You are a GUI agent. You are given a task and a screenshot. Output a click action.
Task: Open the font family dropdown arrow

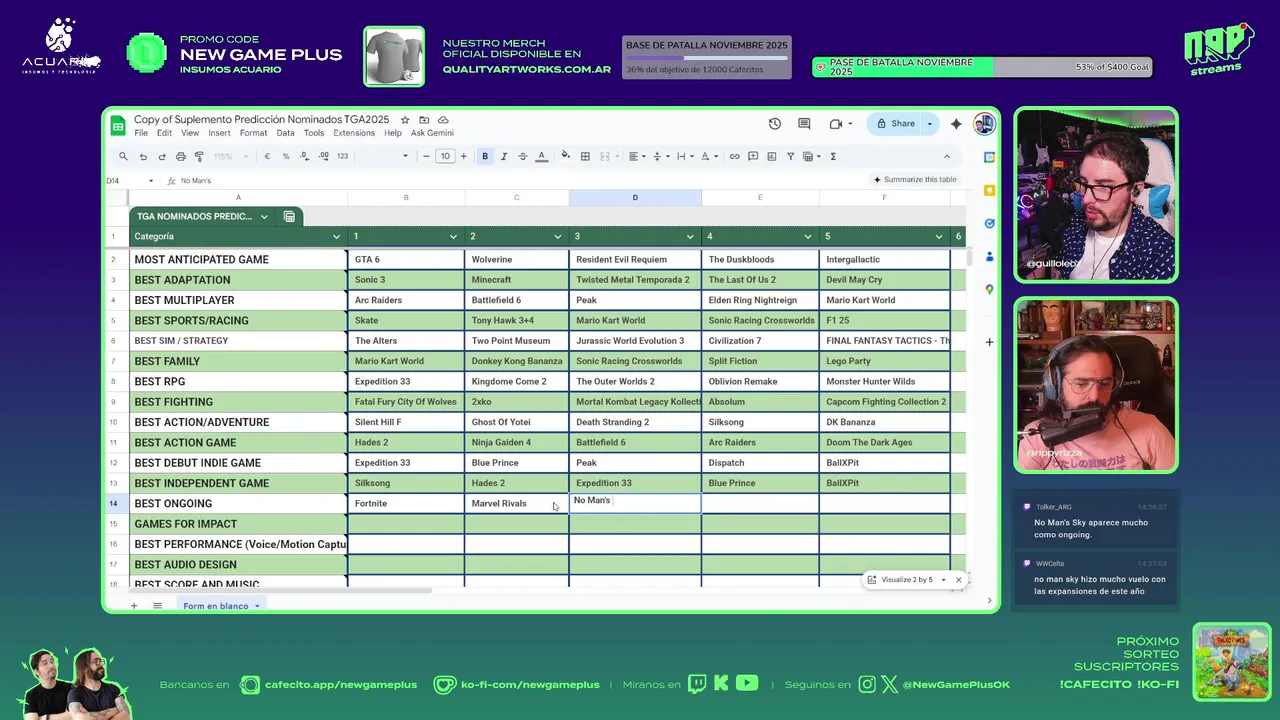405,156
